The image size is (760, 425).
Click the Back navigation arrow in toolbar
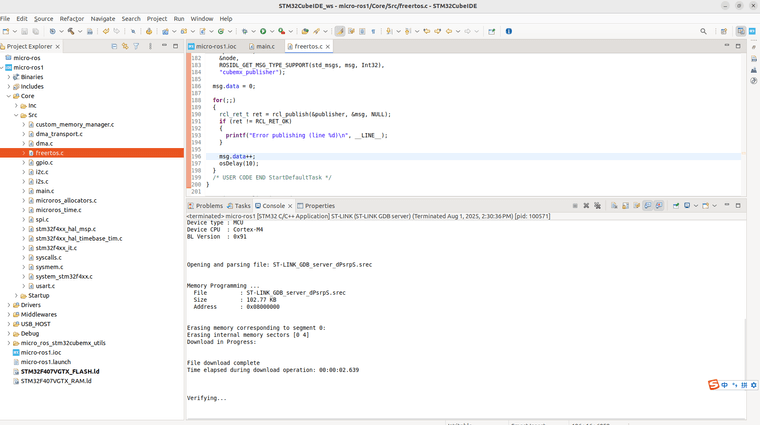449,31
